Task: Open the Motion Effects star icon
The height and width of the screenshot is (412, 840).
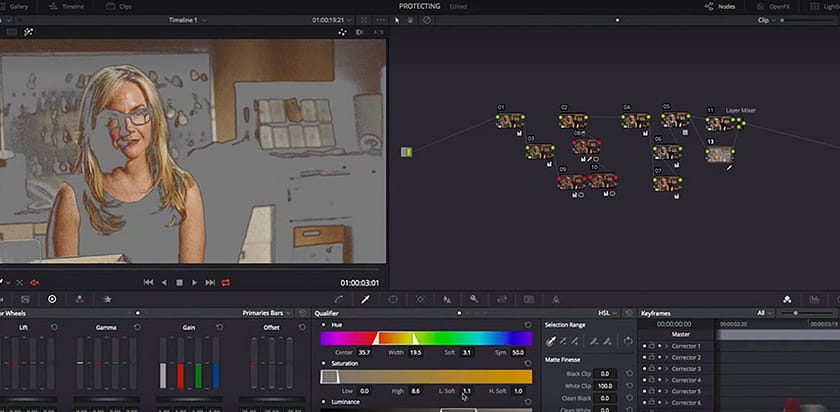Action: point(107,299)
